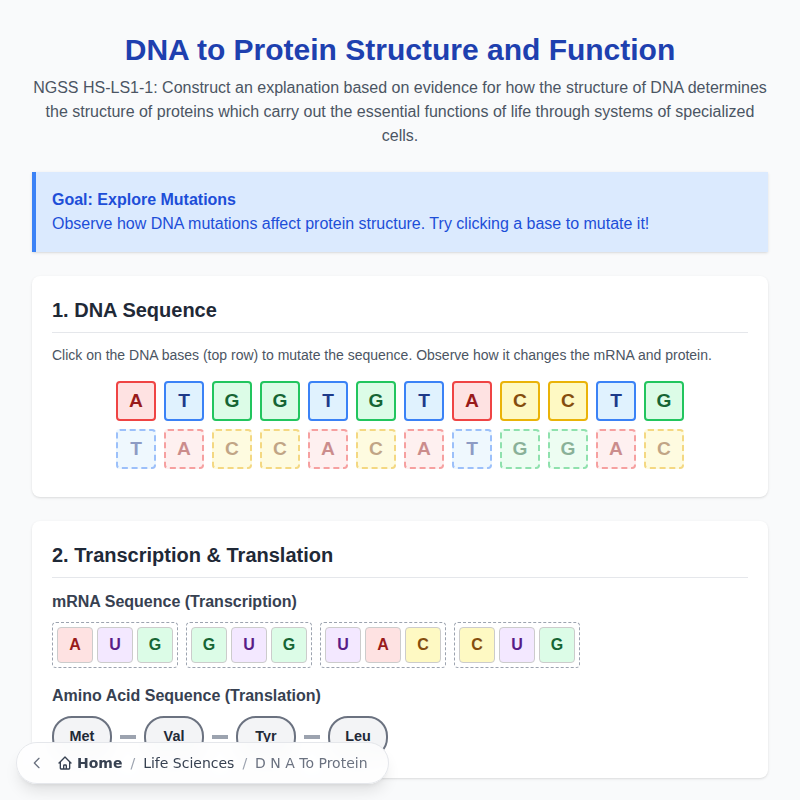Click the AUG codon in the mRNA sequence

[x=115, y=645]
